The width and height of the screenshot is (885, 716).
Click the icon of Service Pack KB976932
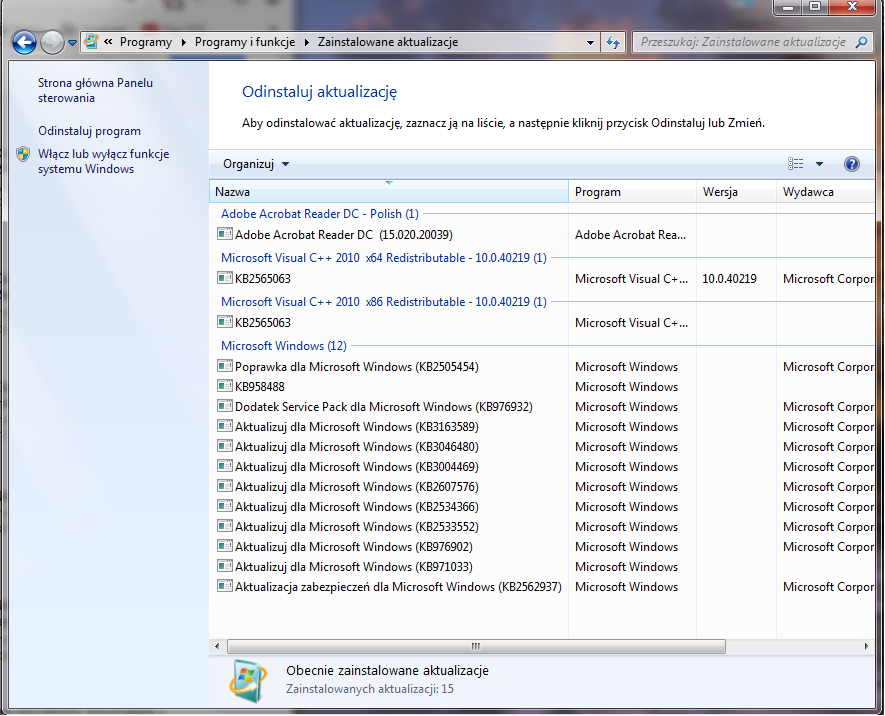[225, 406]
